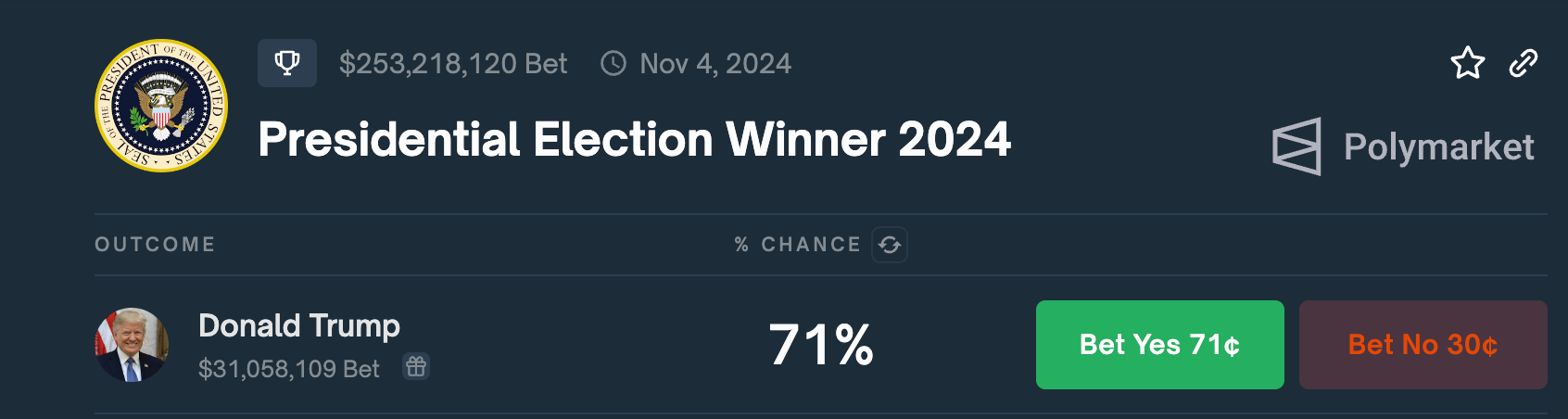Select the Donald Trump outcome name

coord(299,326)
